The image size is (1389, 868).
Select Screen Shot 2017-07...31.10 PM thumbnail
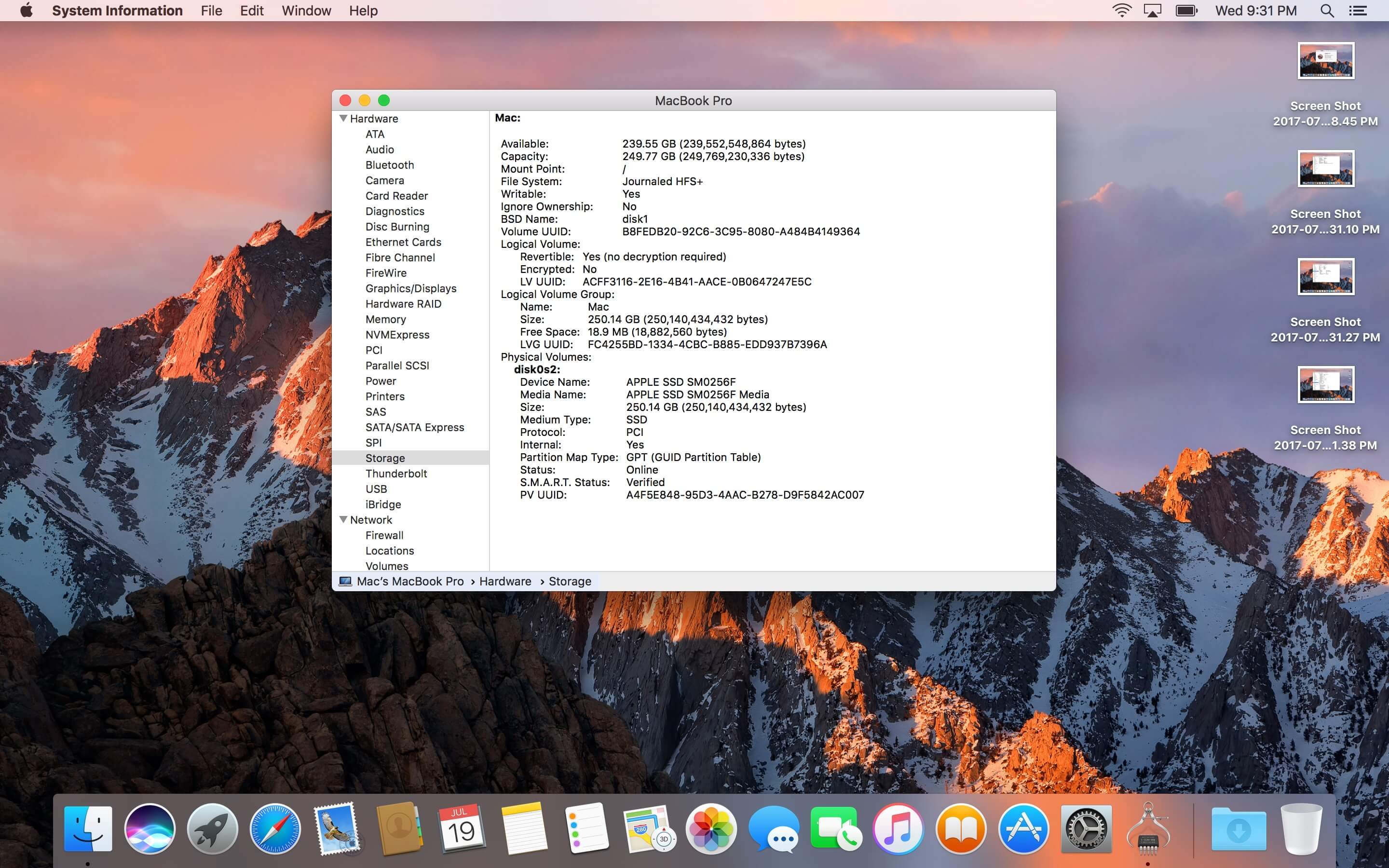click(1325, 168)
